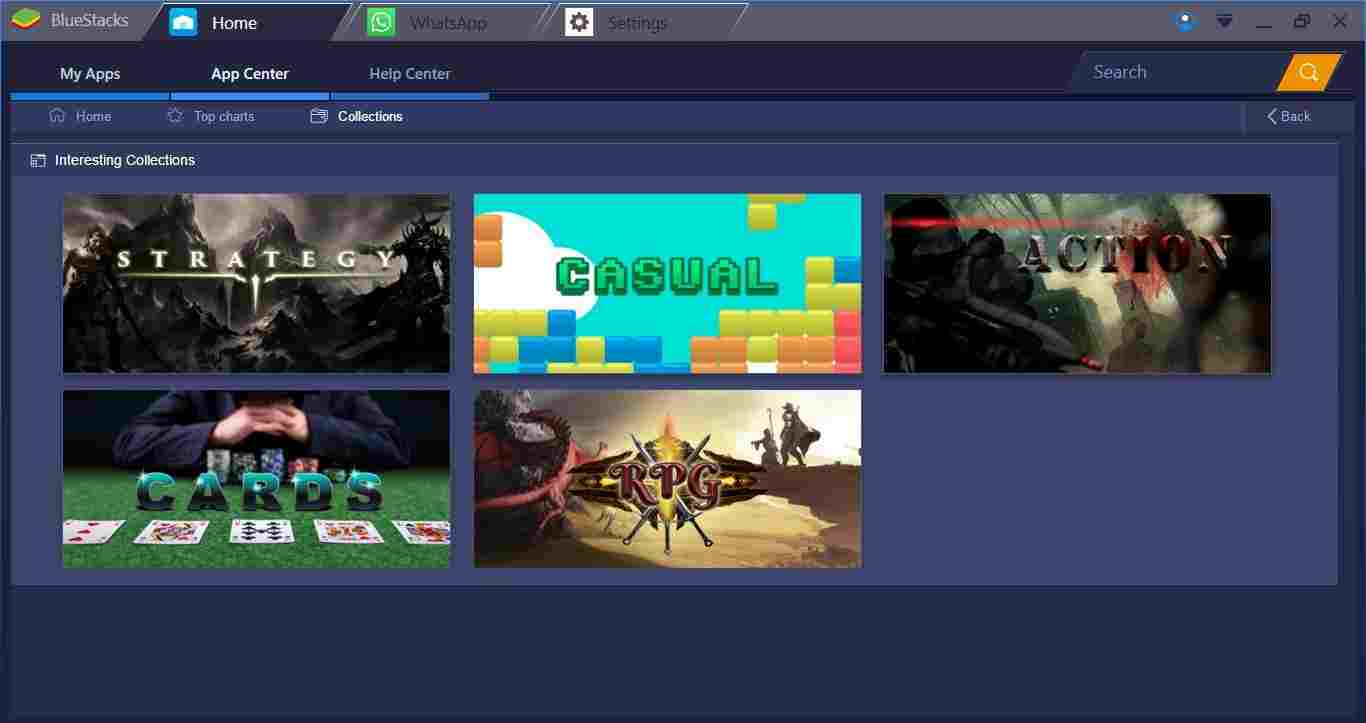The image size is (1366, 723).
Task: Click the orange search magnifier button
Action: click(x=1308, y=72)
